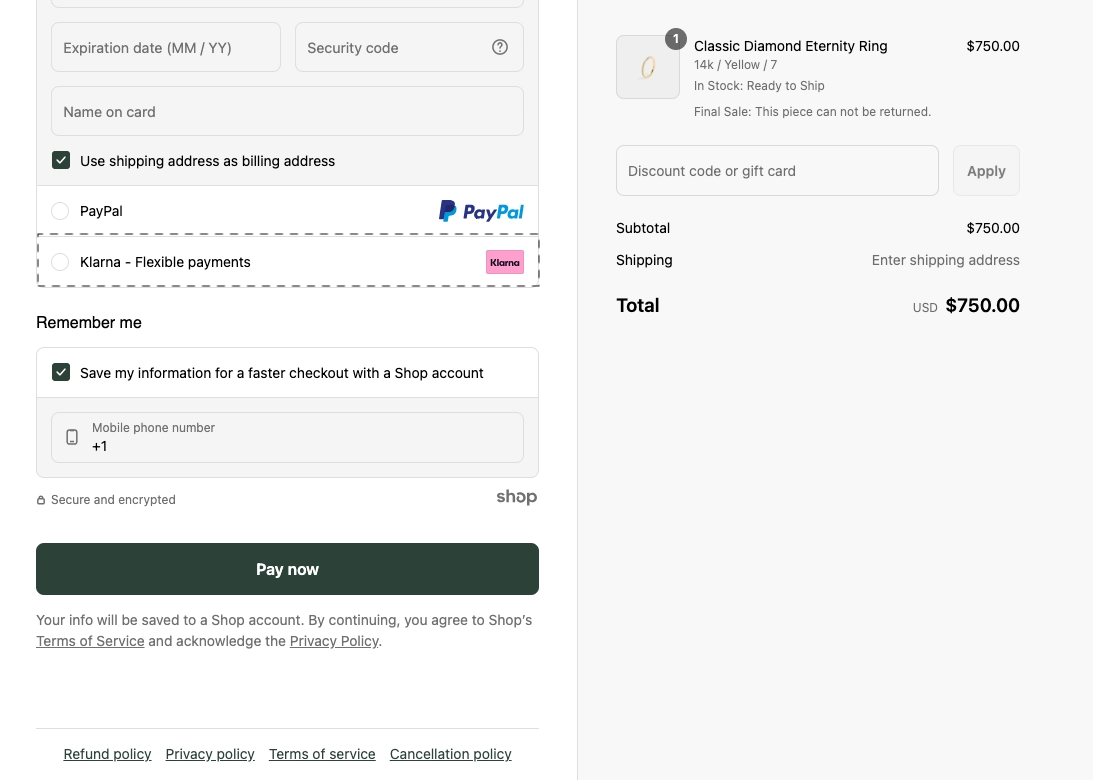
Task: Click the quantity badge on the ring thumbnail
Action: [676, 39]
